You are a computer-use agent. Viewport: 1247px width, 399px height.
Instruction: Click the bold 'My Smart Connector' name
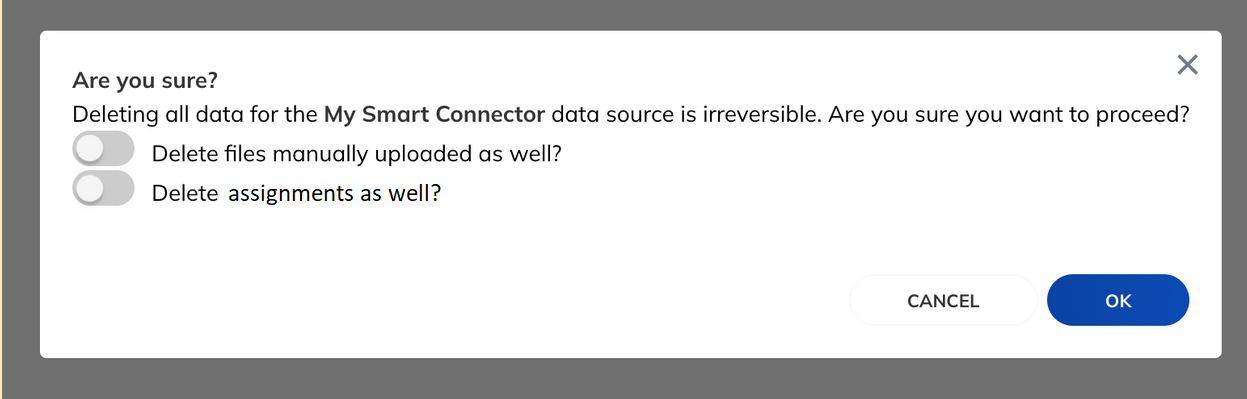pos(435,114)
